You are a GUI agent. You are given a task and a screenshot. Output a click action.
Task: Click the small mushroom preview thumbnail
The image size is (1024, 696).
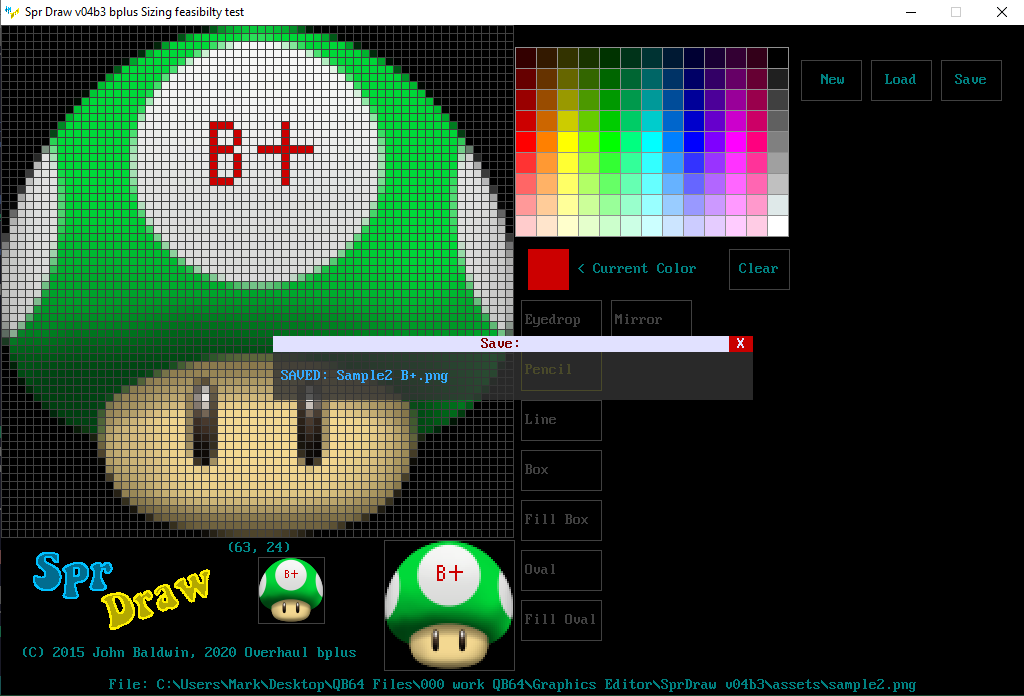[291, 590]
